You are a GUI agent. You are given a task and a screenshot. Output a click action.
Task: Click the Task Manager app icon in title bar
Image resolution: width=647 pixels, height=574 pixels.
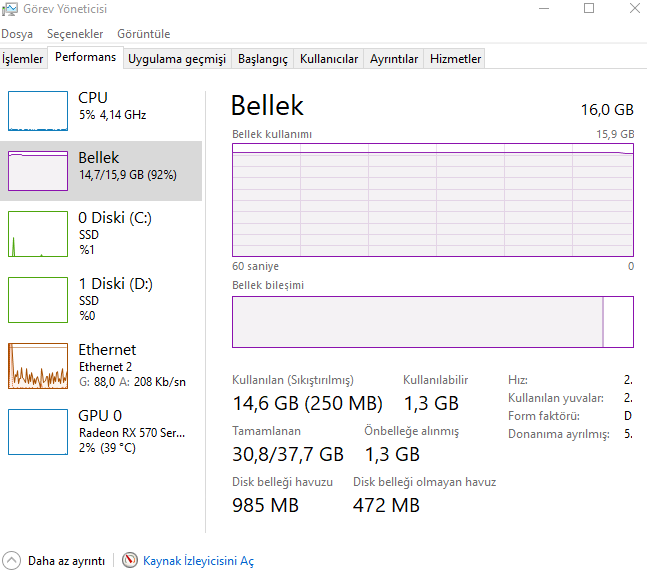click(9, 9)
